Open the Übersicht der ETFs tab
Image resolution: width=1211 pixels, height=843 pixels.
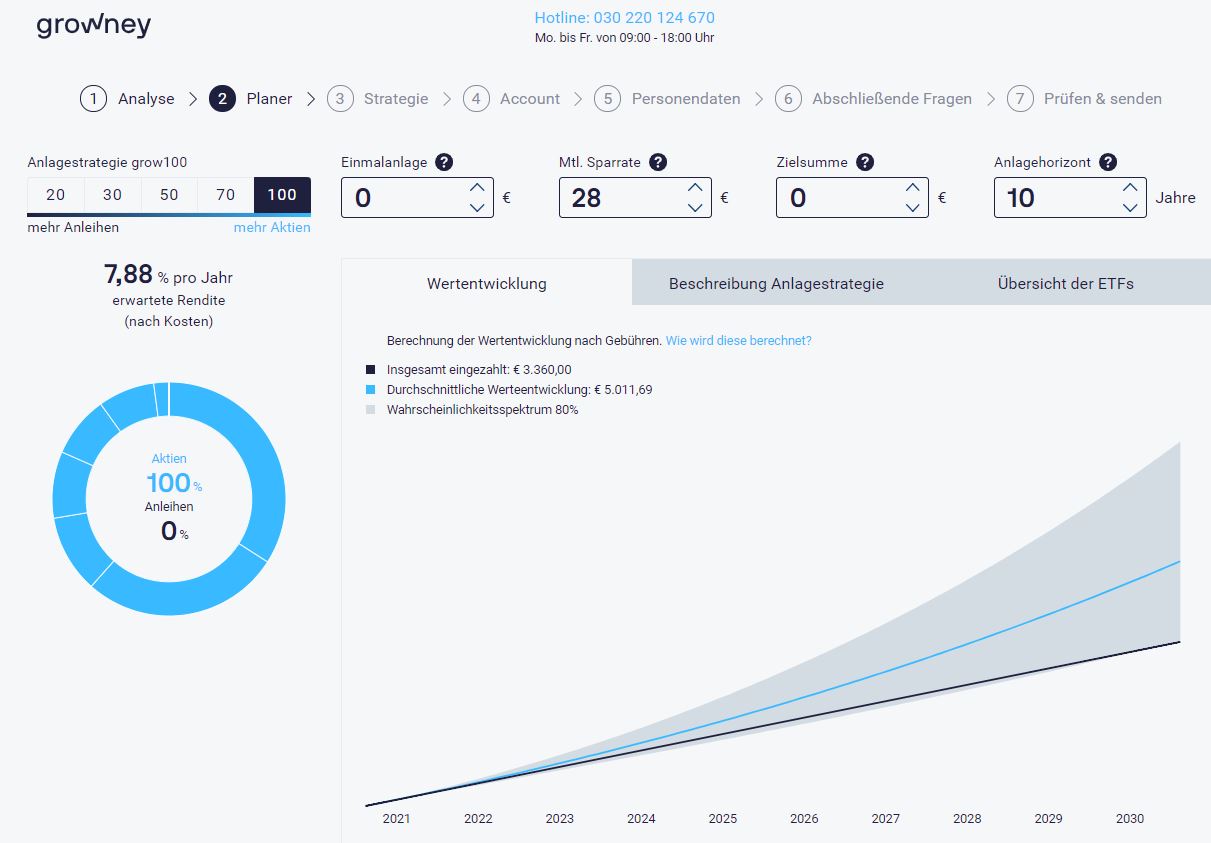[x=1065, y=283]
